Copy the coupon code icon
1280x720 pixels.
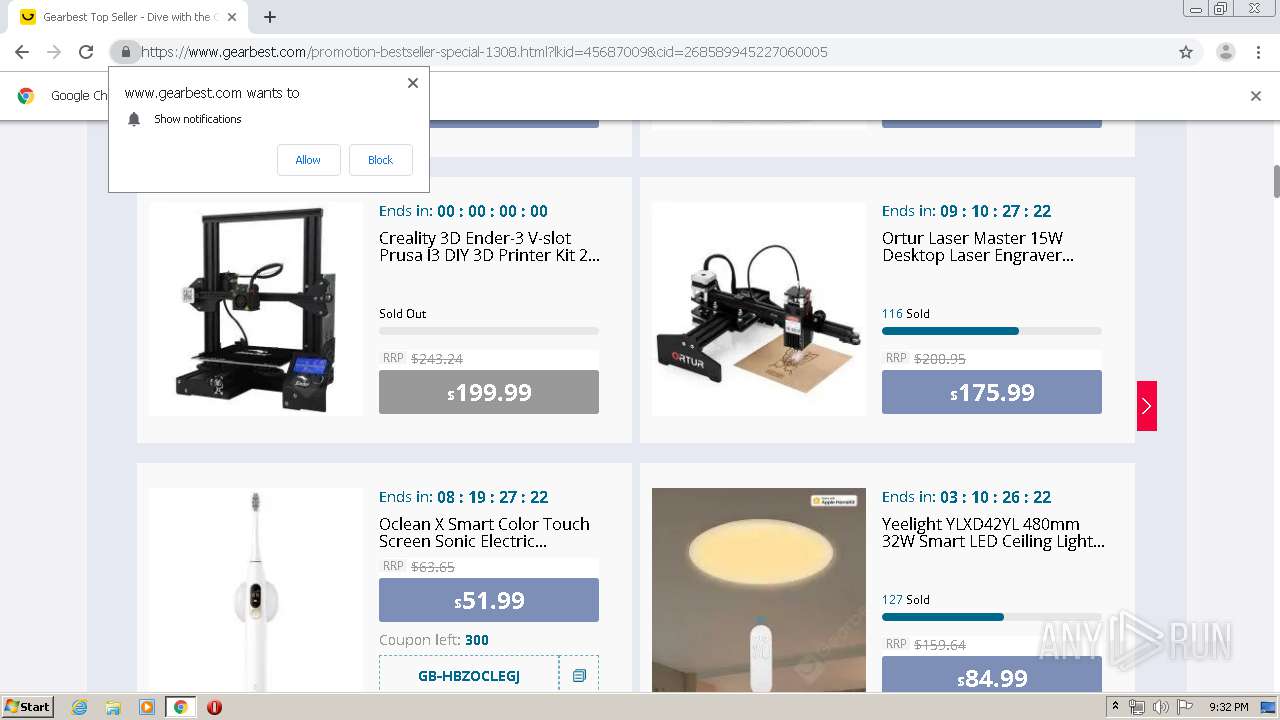579,676
